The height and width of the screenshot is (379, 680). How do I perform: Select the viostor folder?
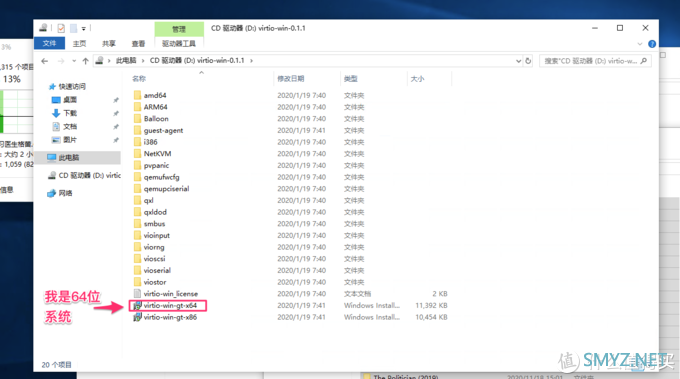coord(155,282)
